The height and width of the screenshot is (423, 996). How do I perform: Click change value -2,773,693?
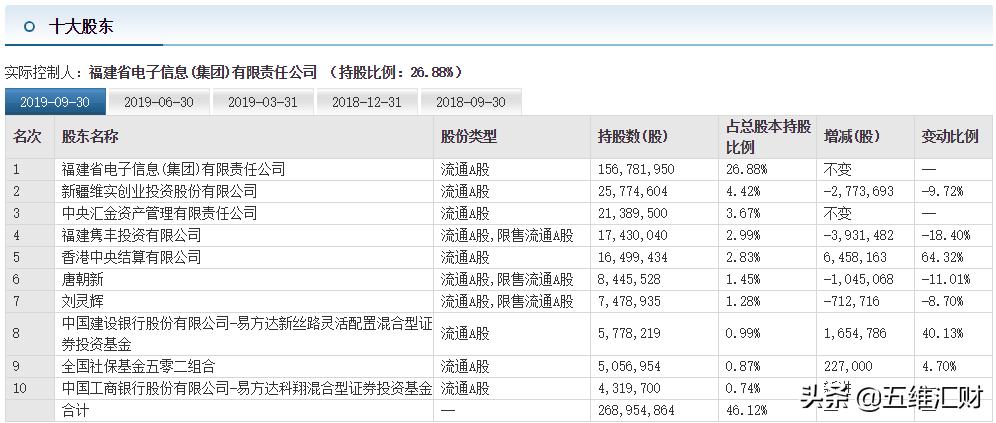coord(858,191)
